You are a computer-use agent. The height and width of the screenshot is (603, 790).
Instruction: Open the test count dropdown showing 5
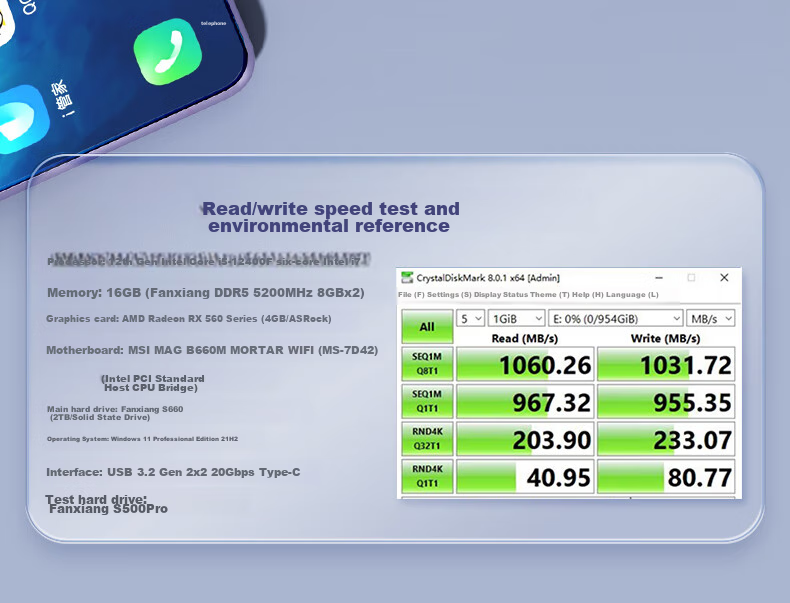(470, 318)
